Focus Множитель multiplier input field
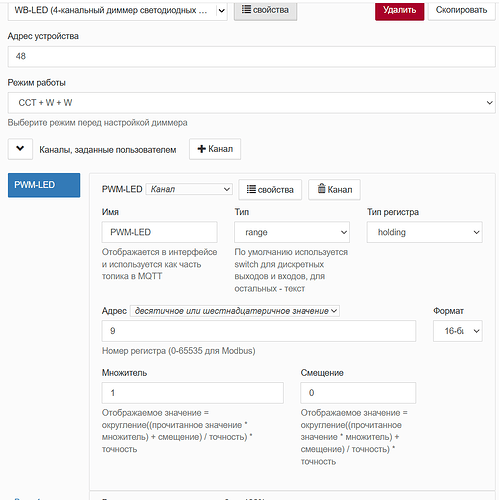Image resolution: width=499 pixels, height=500 pixels. tap(193, 393)
